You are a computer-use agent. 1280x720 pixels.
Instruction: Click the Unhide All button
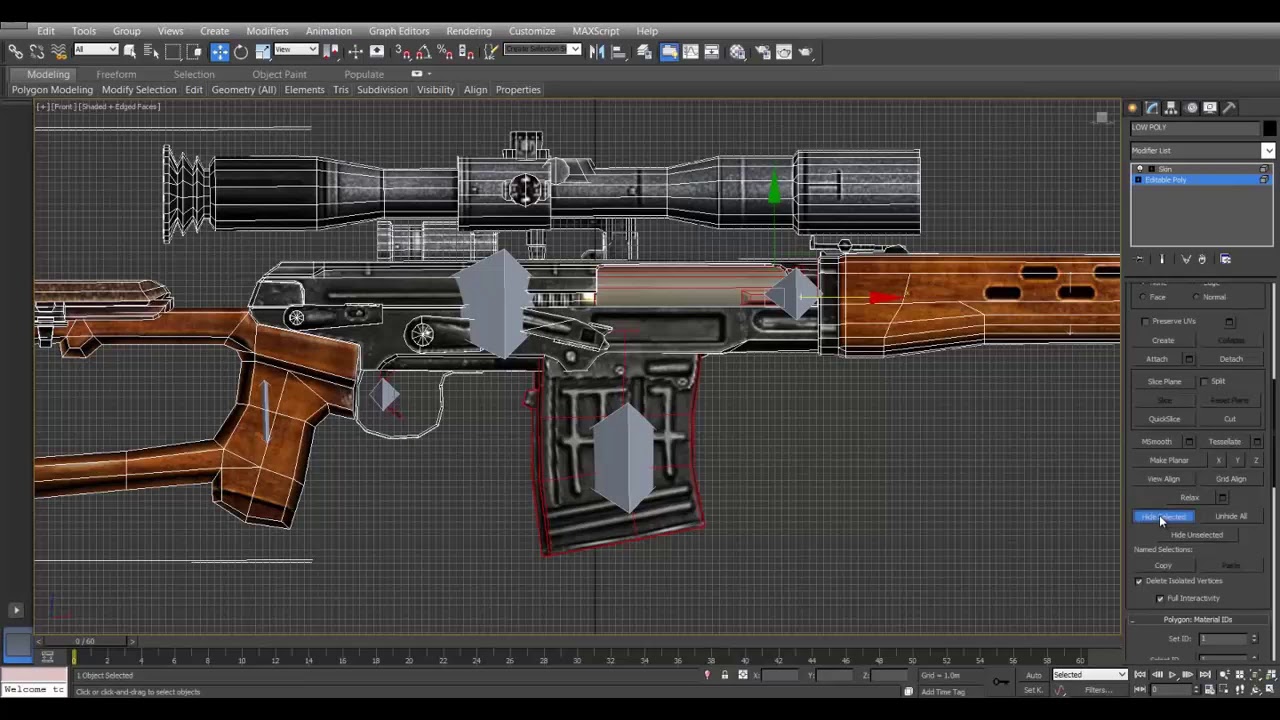pos(1231,516)
